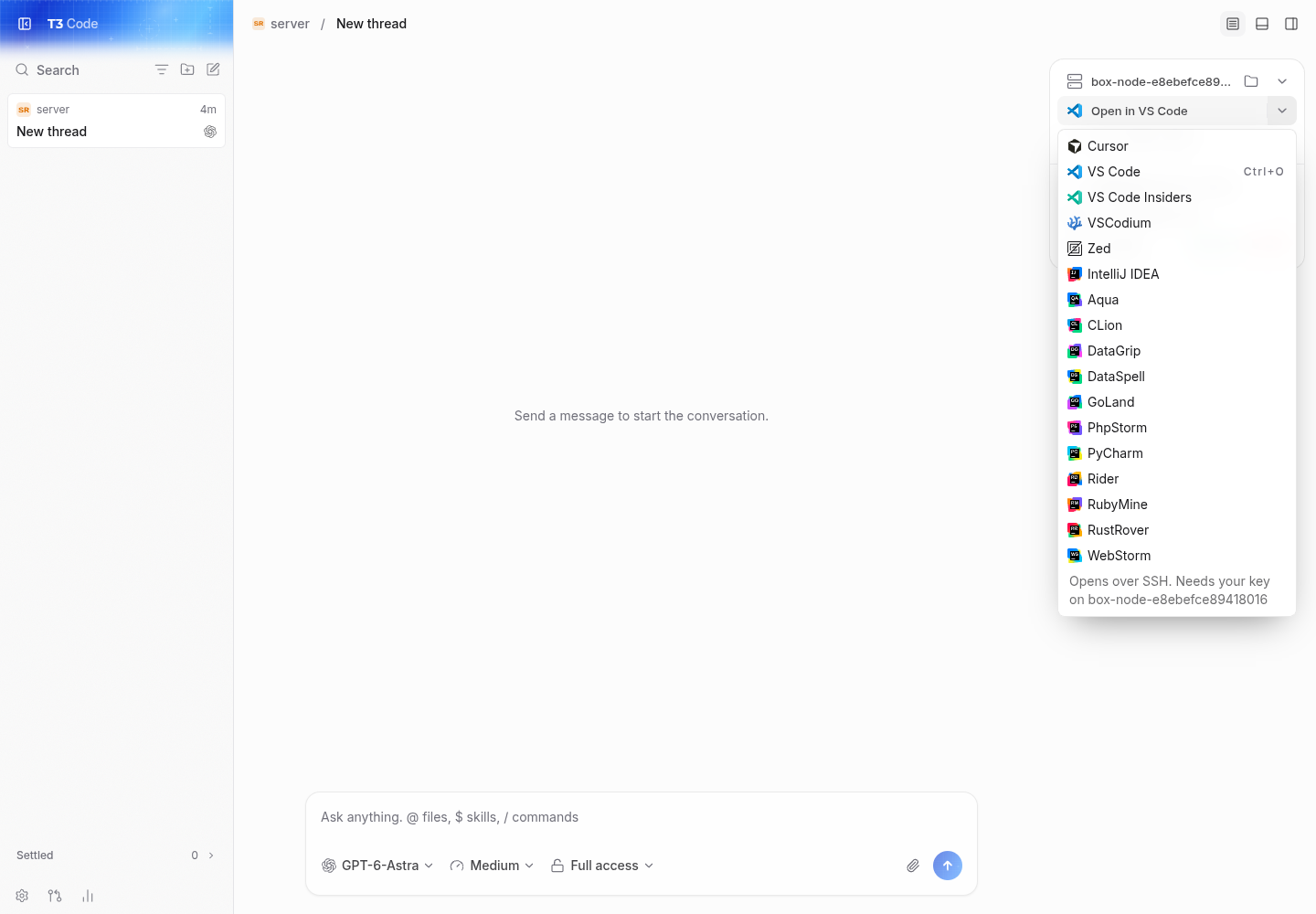Image resolution: width=1316 pixels, height=914 pixels.
Task: Open the Full access permissions dropdown
Action: click(x=602, y=866)
